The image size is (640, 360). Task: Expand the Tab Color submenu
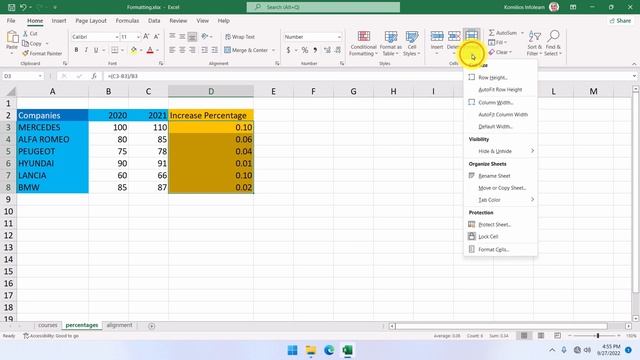[x=500, y=200]
